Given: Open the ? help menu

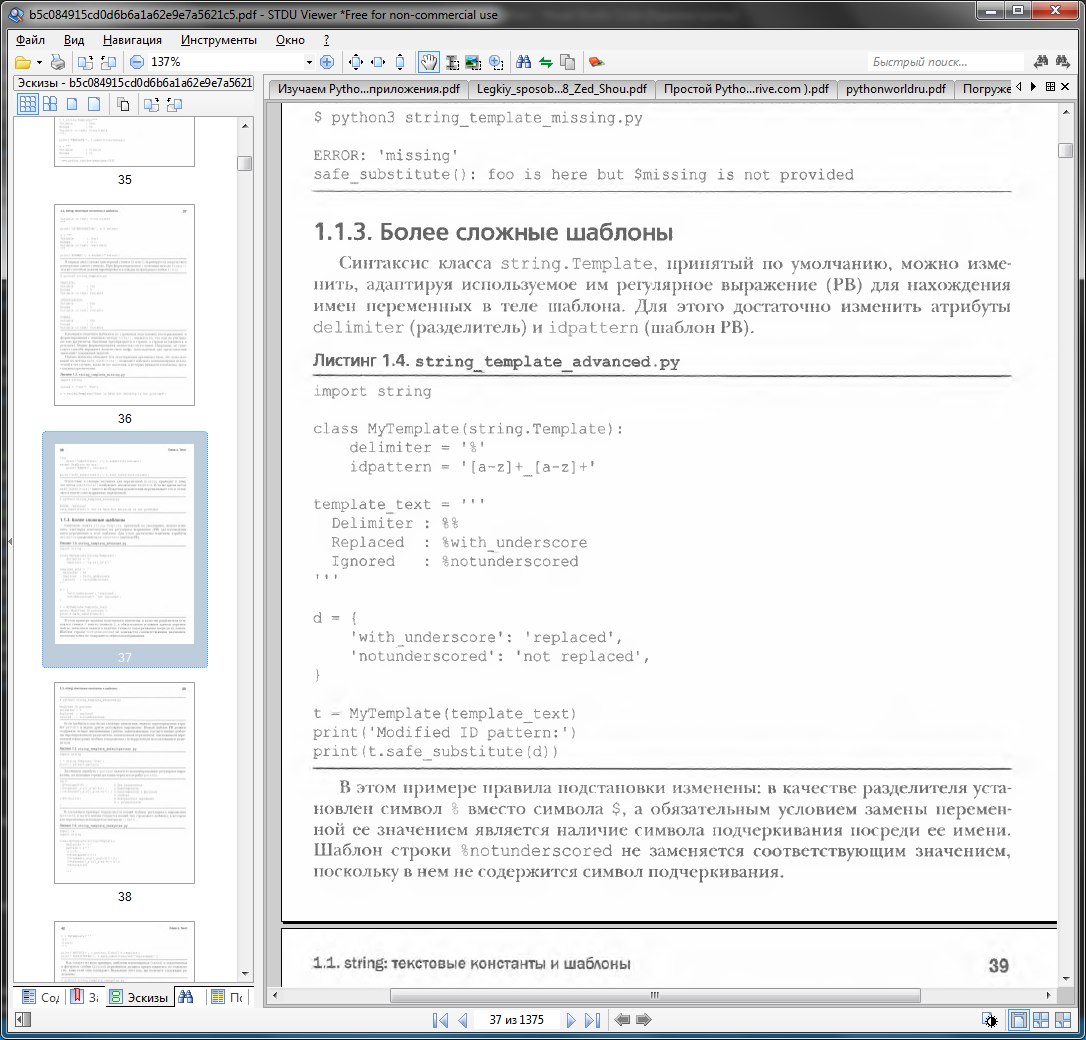Looking at the screenshot, I should click(327, 40).
